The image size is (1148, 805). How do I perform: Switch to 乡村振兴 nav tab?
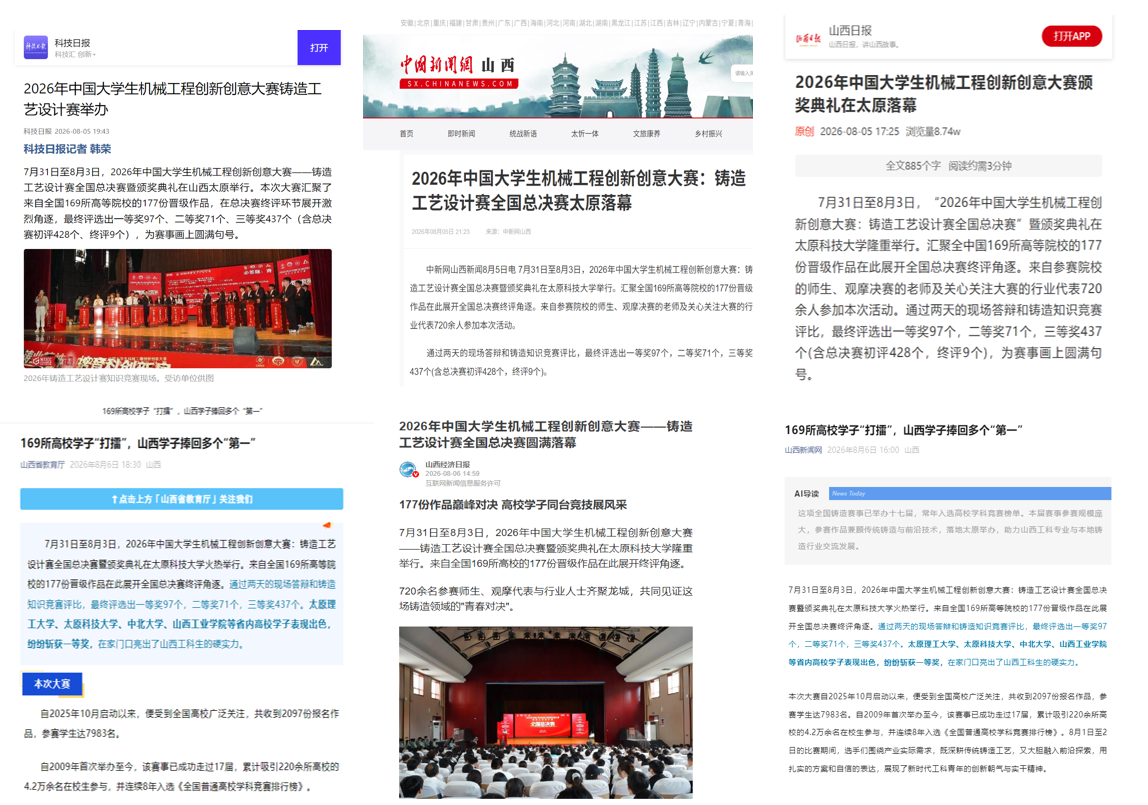708,134
